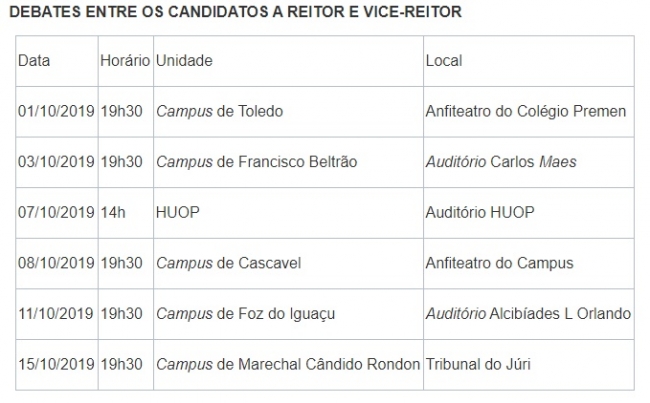Click the Local column header
The image size is (650, 403).
[529, 61]
